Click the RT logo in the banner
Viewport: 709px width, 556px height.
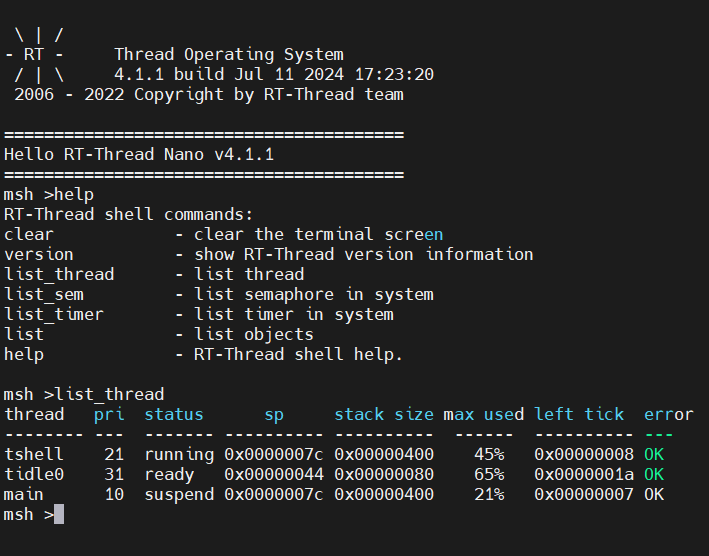34,54
